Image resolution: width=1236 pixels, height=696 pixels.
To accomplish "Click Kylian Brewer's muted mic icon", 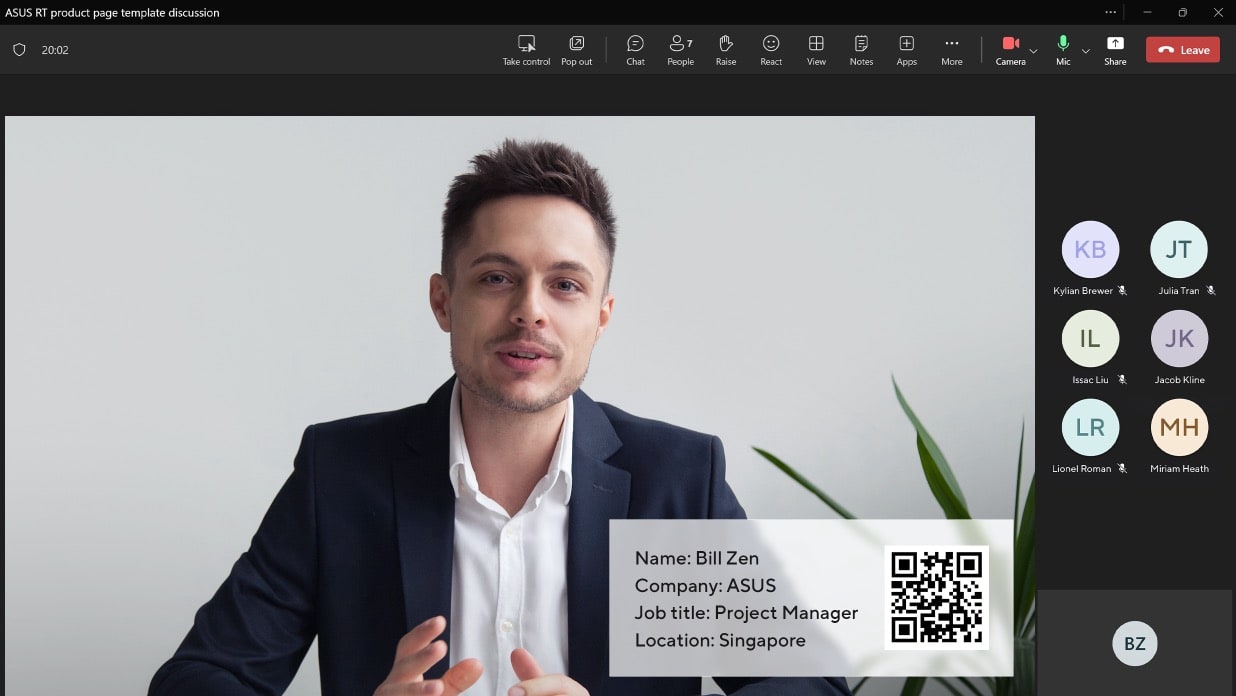I will (x=1122, y=291).
